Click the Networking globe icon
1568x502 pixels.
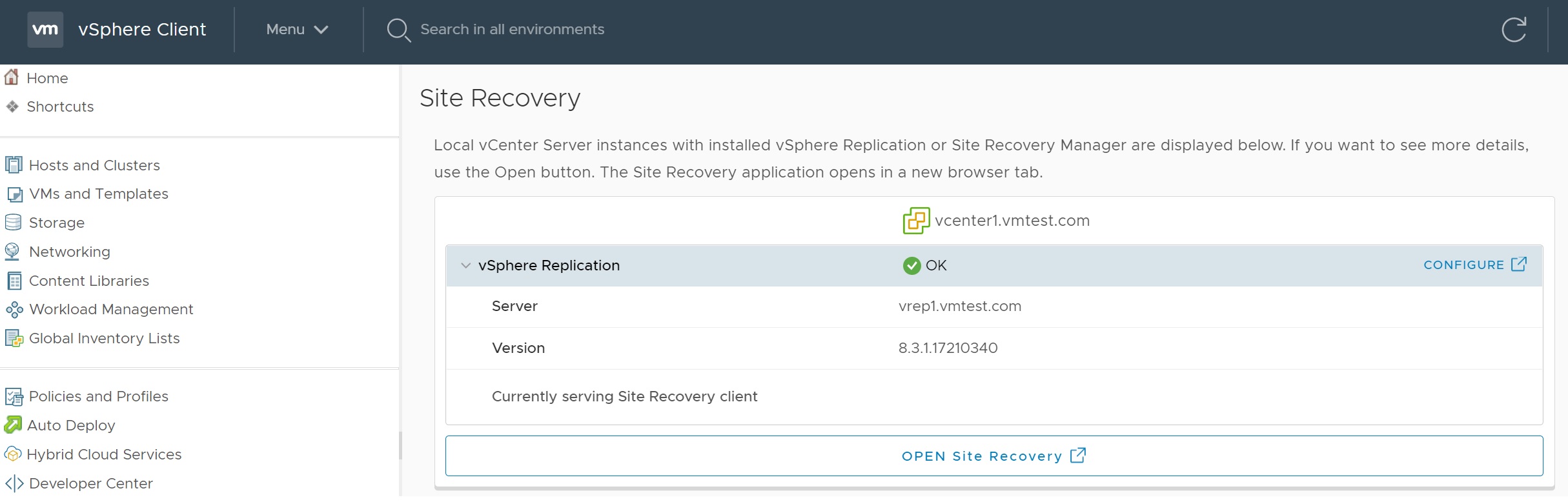point(12,252)
